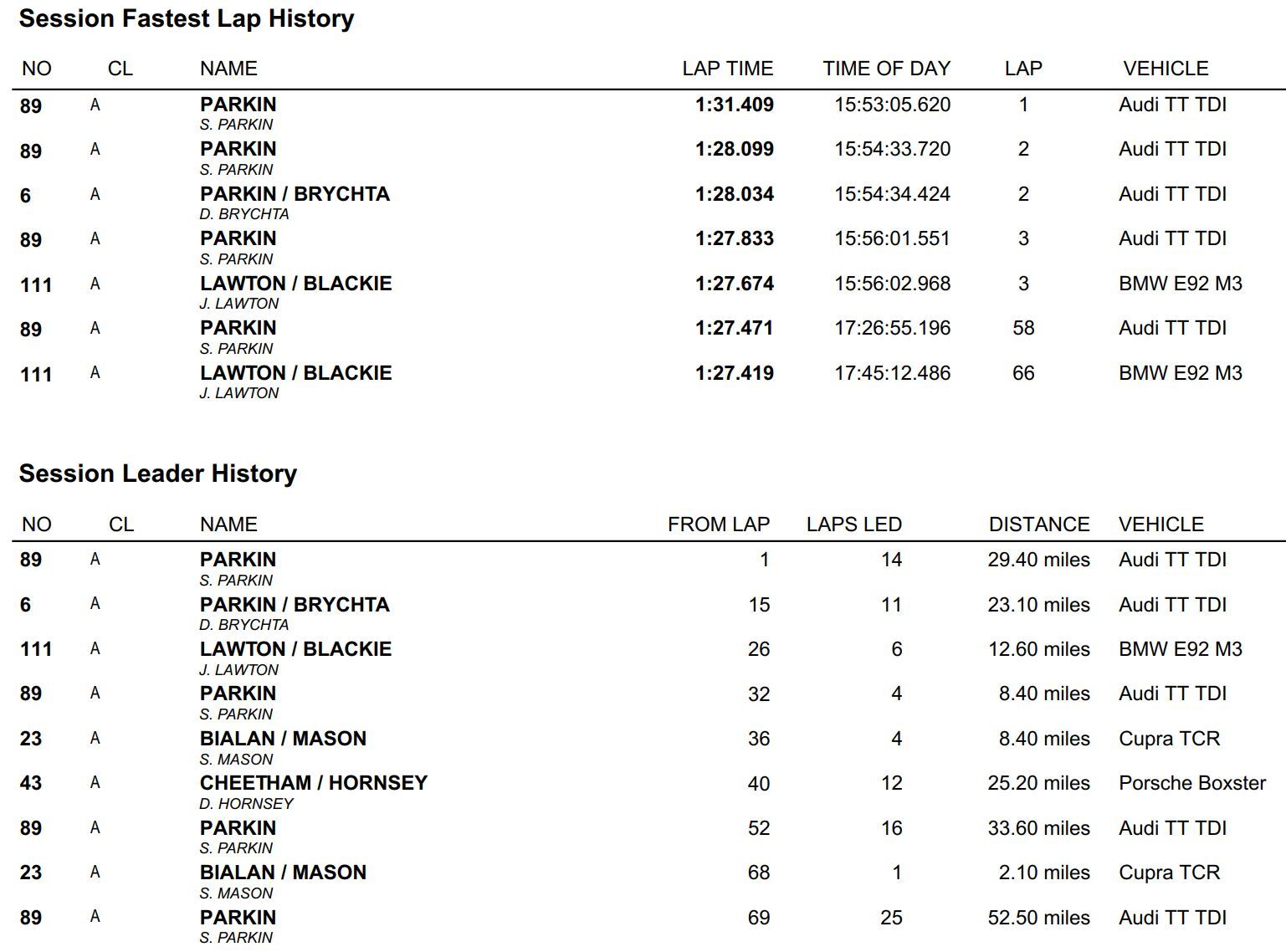
Task: Click the FROM LAP column header
Action: (x=719, y=525)
